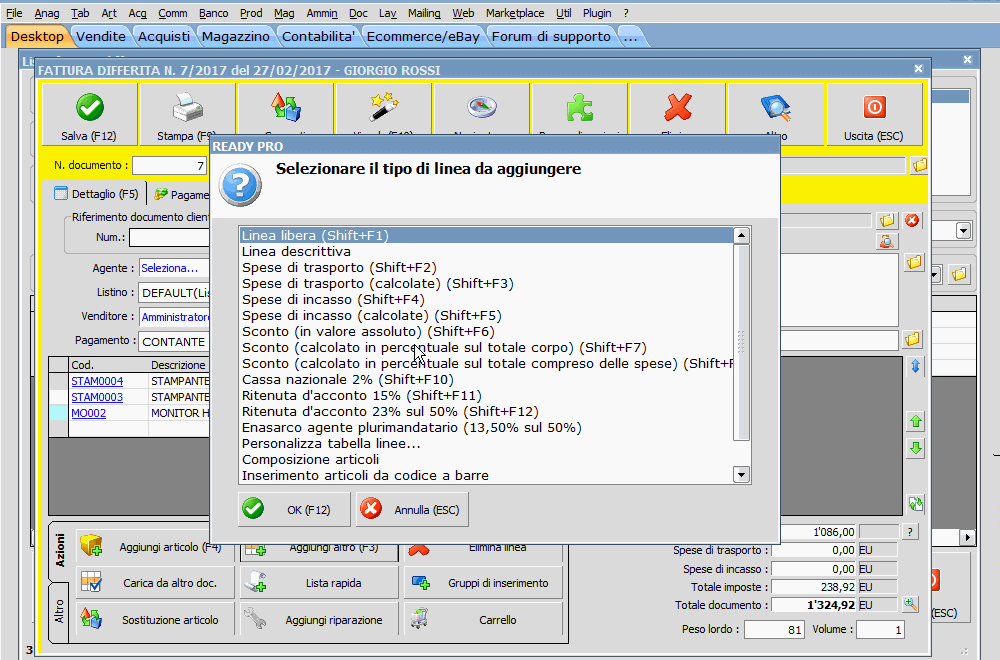The image size is (1000, 660).
Task: Click the Seleziona... agent link
Action: click(x=170, y=268)
